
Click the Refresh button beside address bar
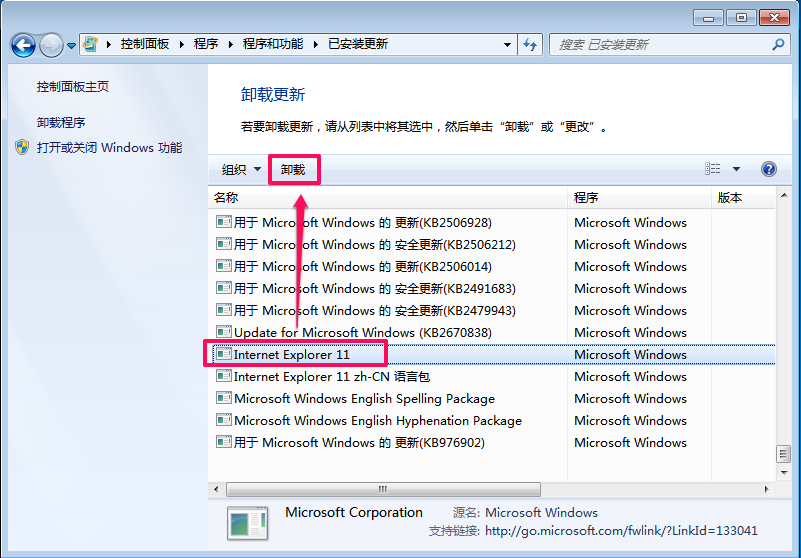530,45
